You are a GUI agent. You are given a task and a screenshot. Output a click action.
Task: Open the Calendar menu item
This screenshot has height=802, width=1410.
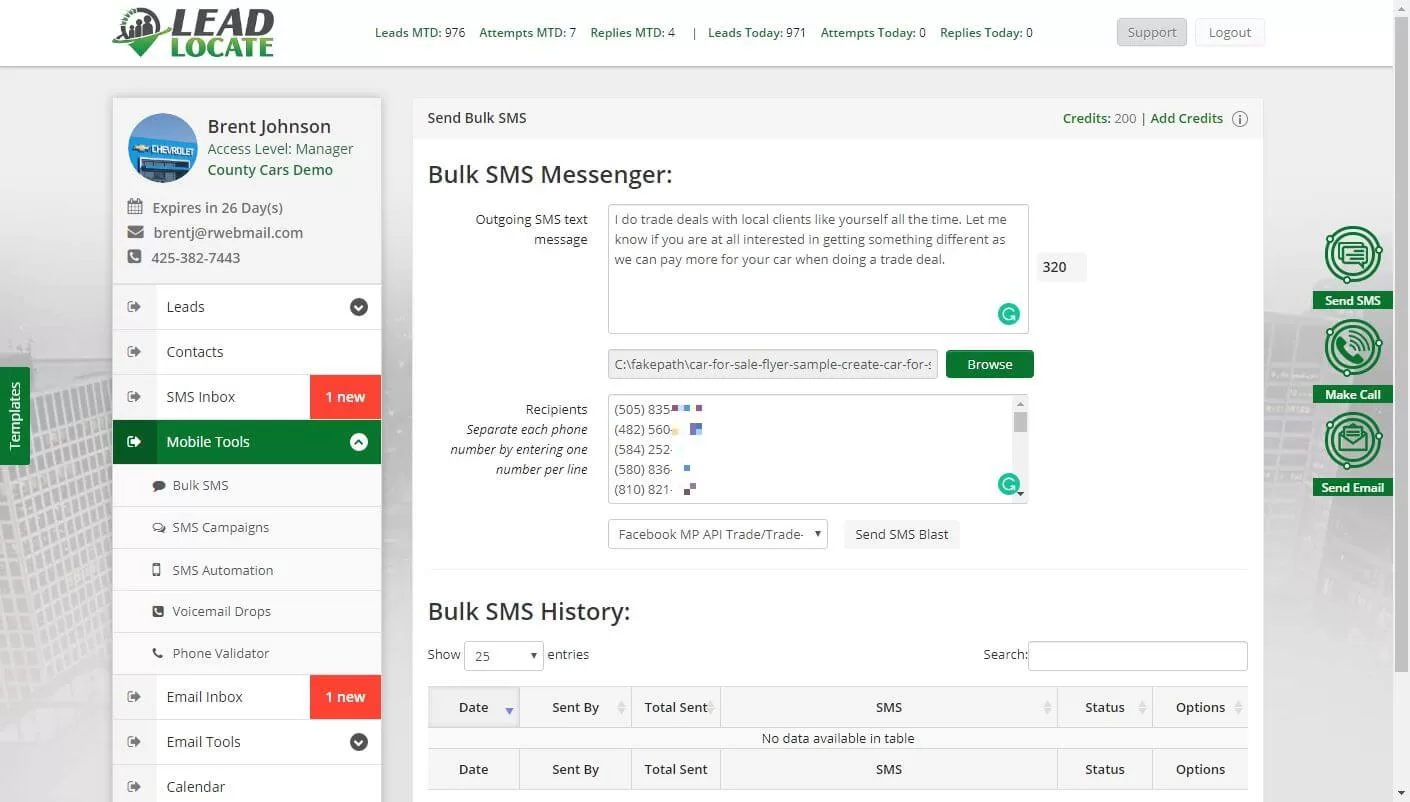[x=247, y=787]
